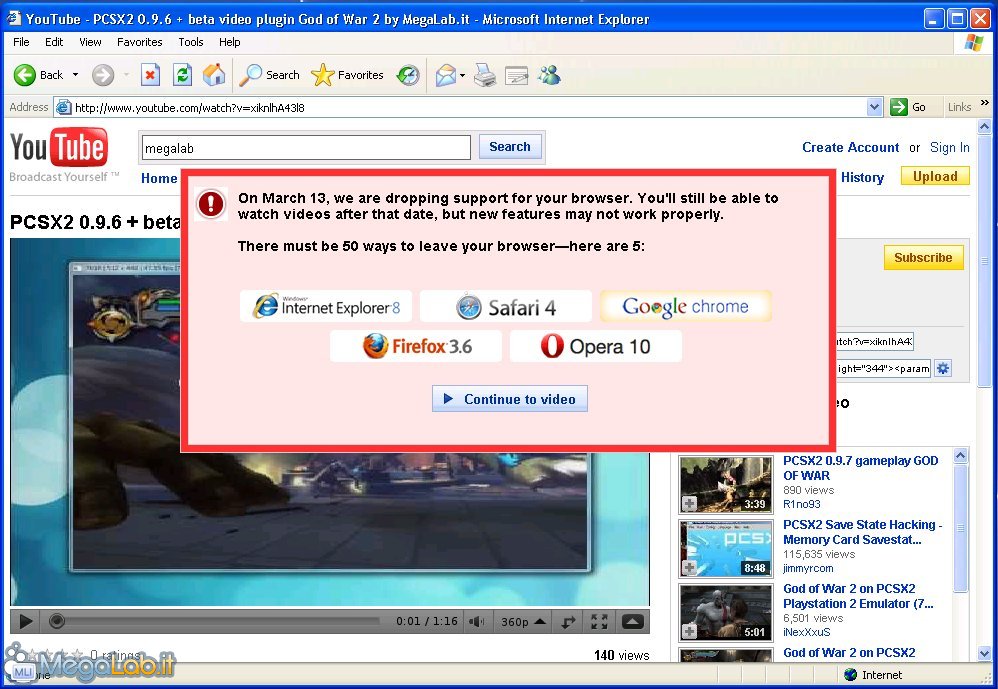Choose Safari 4 browser option

tap(505, 307)
